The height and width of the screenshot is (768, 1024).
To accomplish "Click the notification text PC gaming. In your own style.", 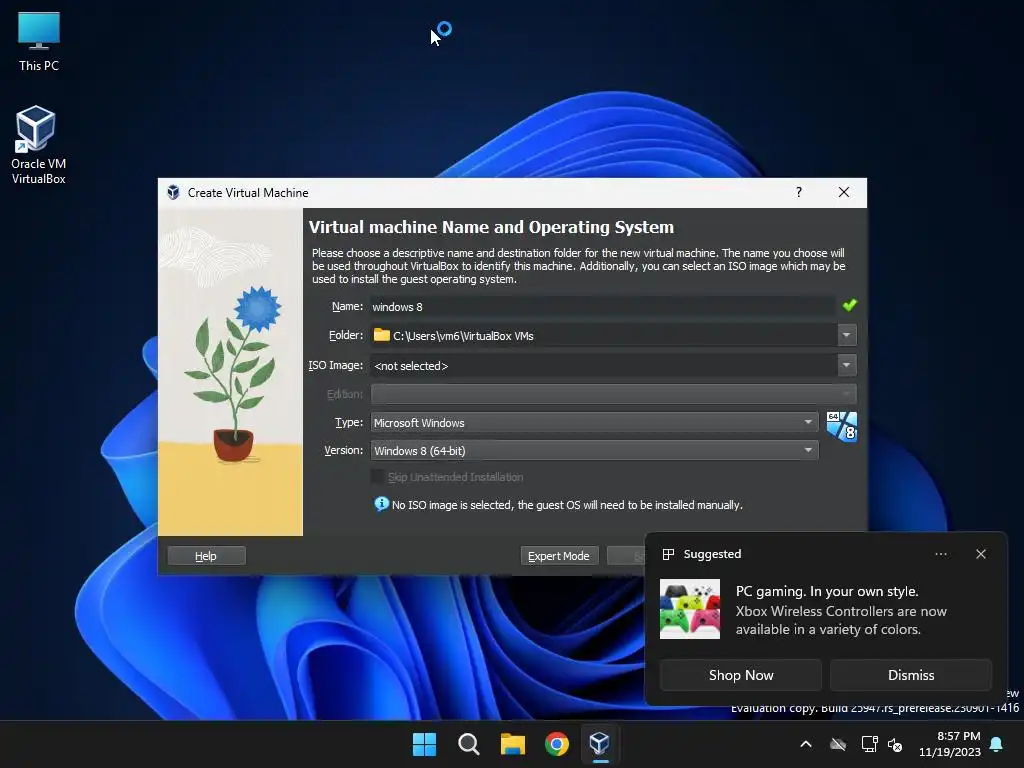I will point(827,591).
